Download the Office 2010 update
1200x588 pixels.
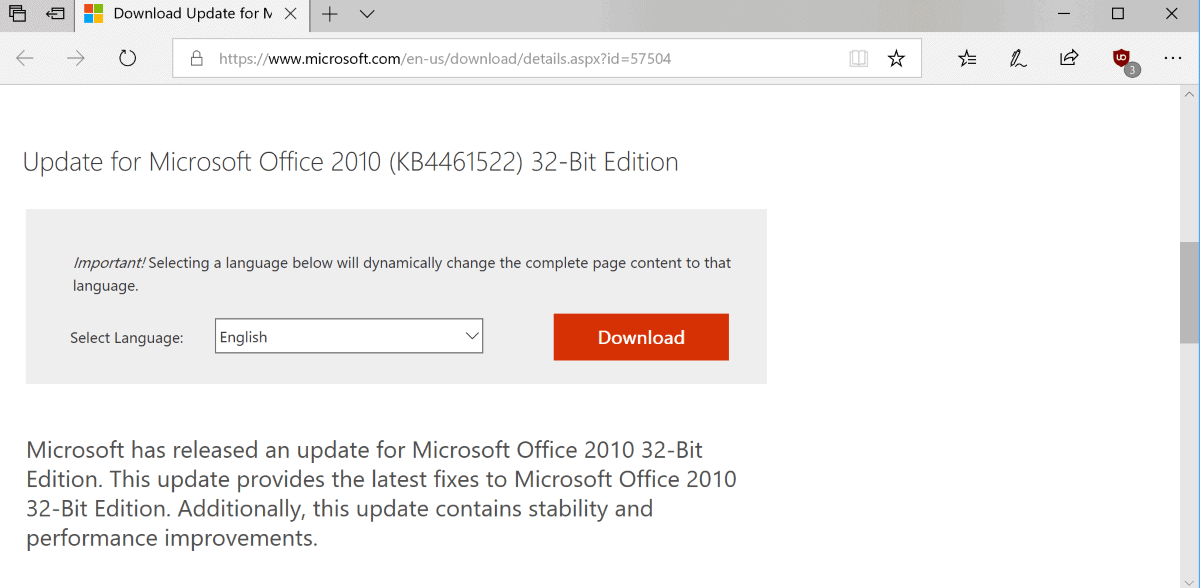click(x=640, y=337)
